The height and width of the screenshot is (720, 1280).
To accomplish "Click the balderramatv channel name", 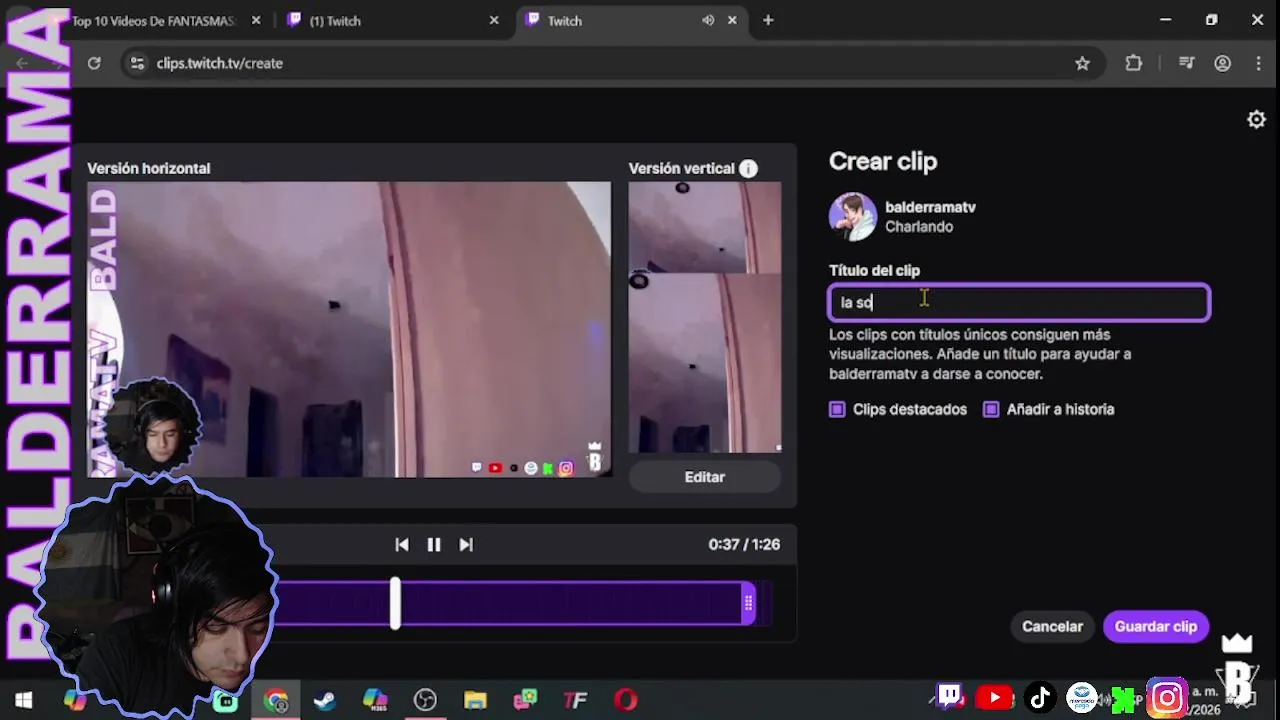I will (x=930, y=207).
